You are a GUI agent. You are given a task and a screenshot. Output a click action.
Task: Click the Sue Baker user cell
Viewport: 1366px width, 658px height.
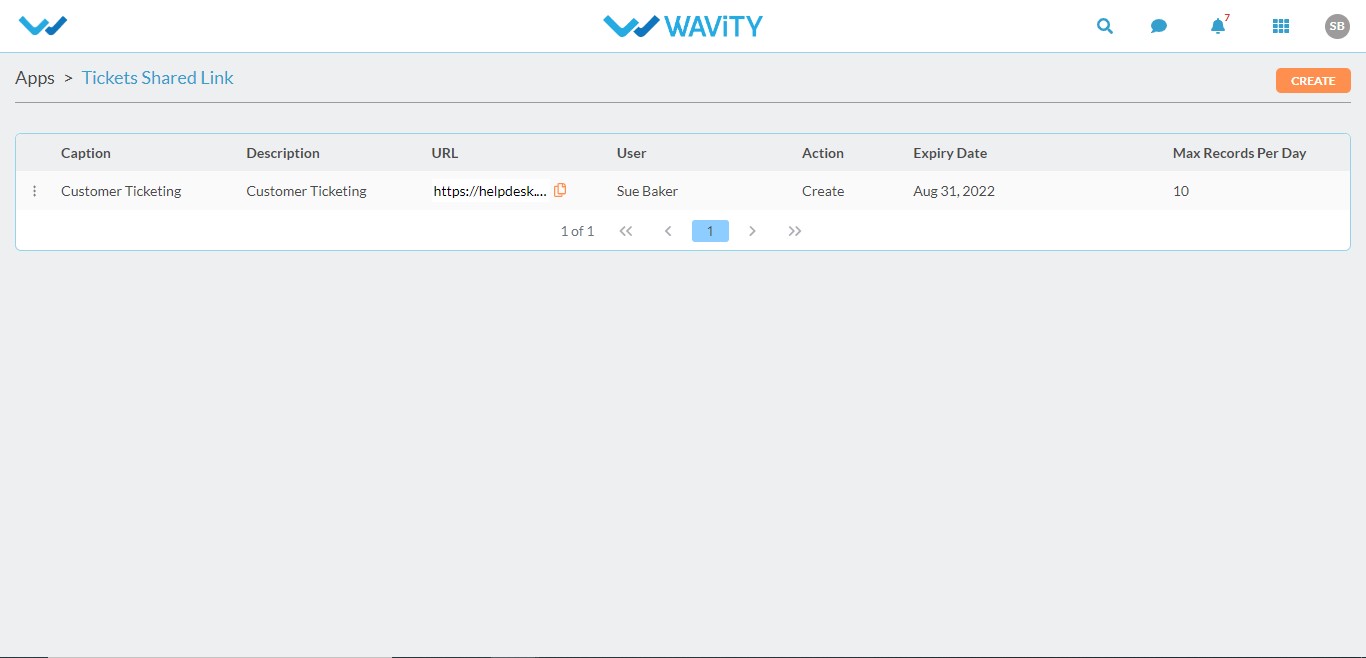click(x=647, y=191)
